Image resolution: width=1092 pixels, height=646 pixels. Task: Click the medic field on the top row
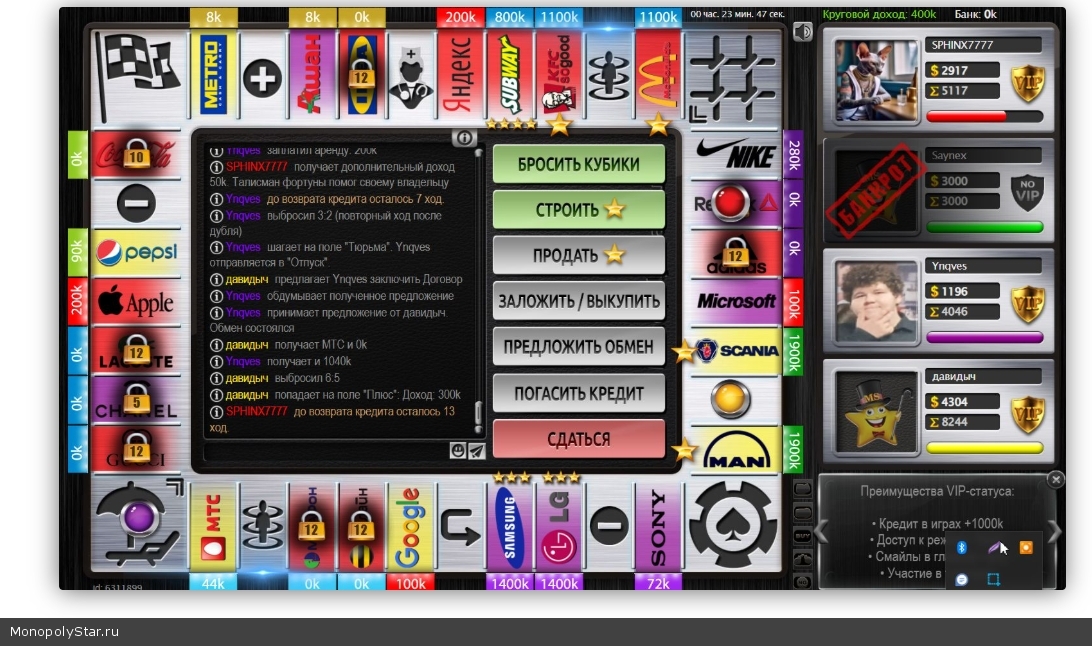(x=411, y=75)
